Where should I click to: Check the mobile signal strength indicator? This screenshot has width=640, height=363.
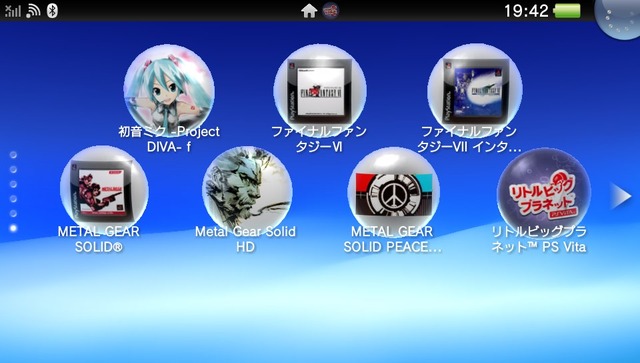pyautogui.click(x=13, y=11)
